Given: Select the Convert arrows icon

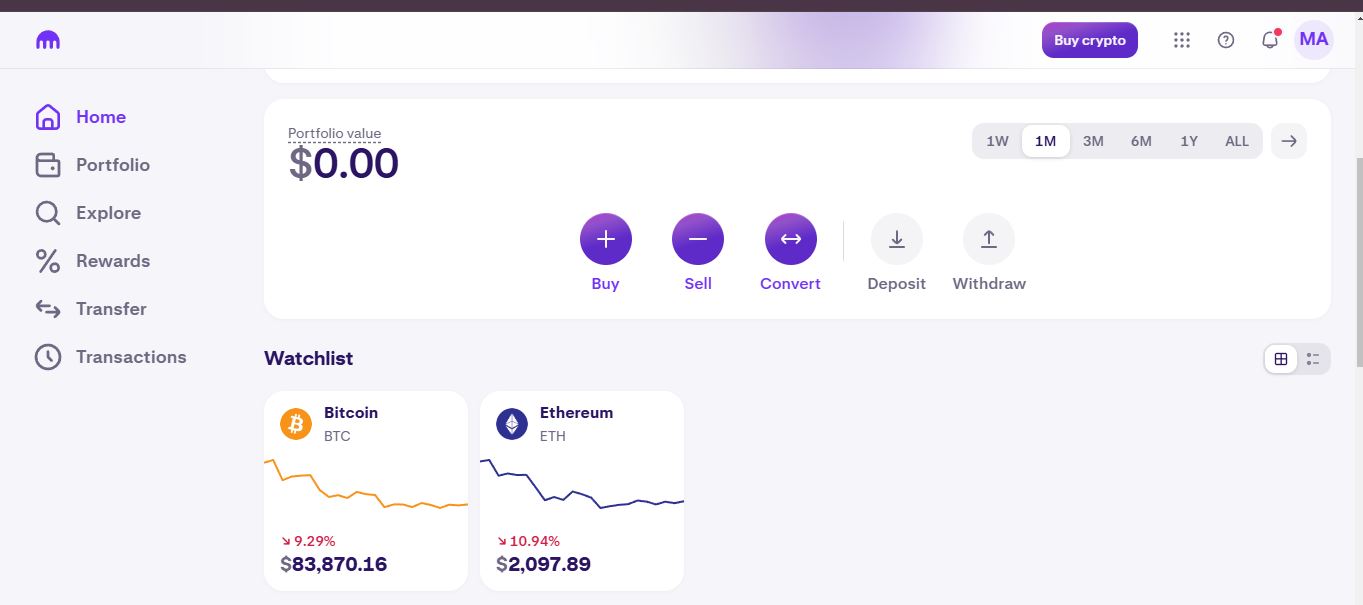Looking at the screenshot, I should [791, 239].
